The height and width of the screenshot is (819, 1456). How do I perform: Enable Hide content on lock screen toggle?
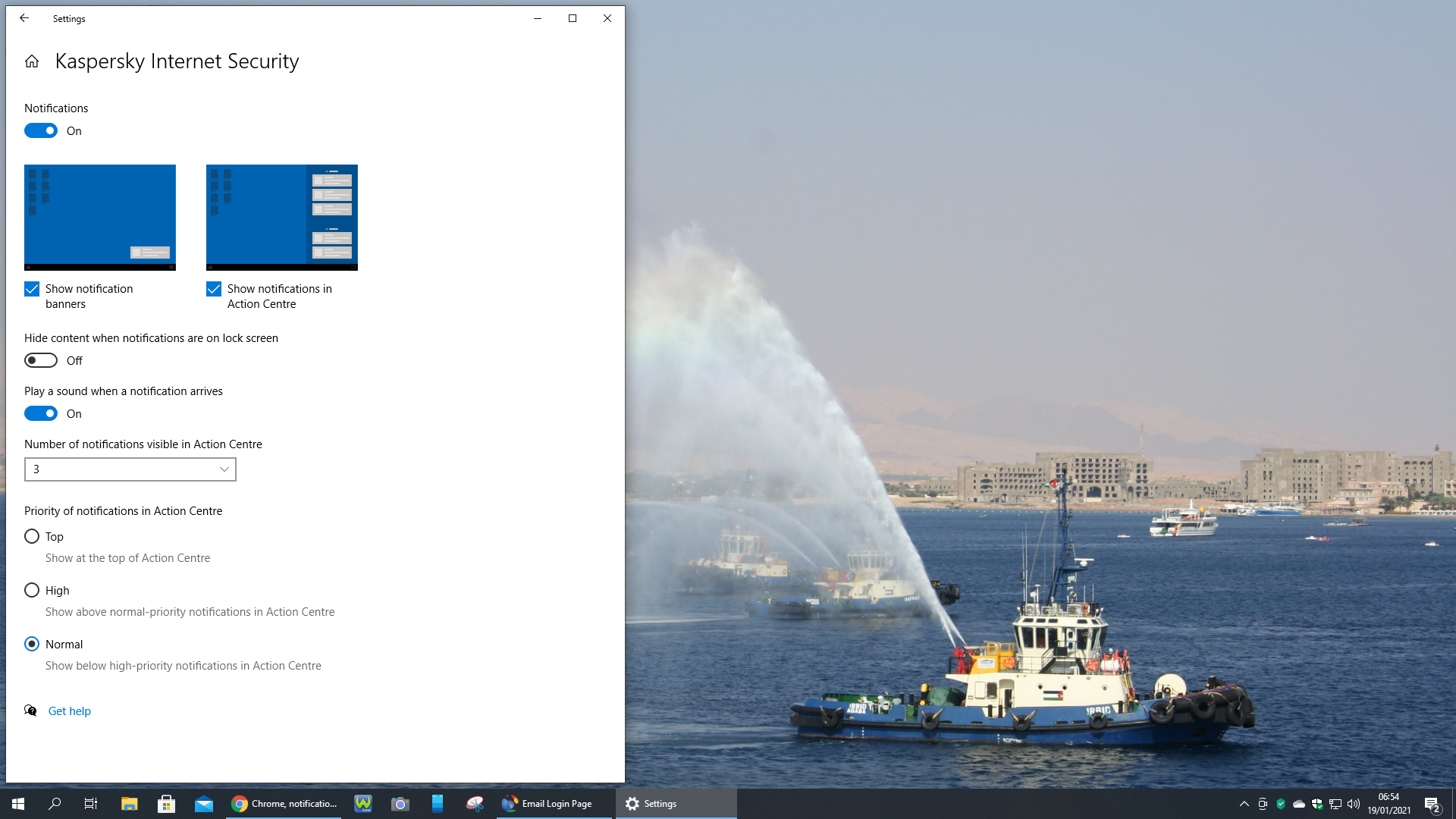41,360
